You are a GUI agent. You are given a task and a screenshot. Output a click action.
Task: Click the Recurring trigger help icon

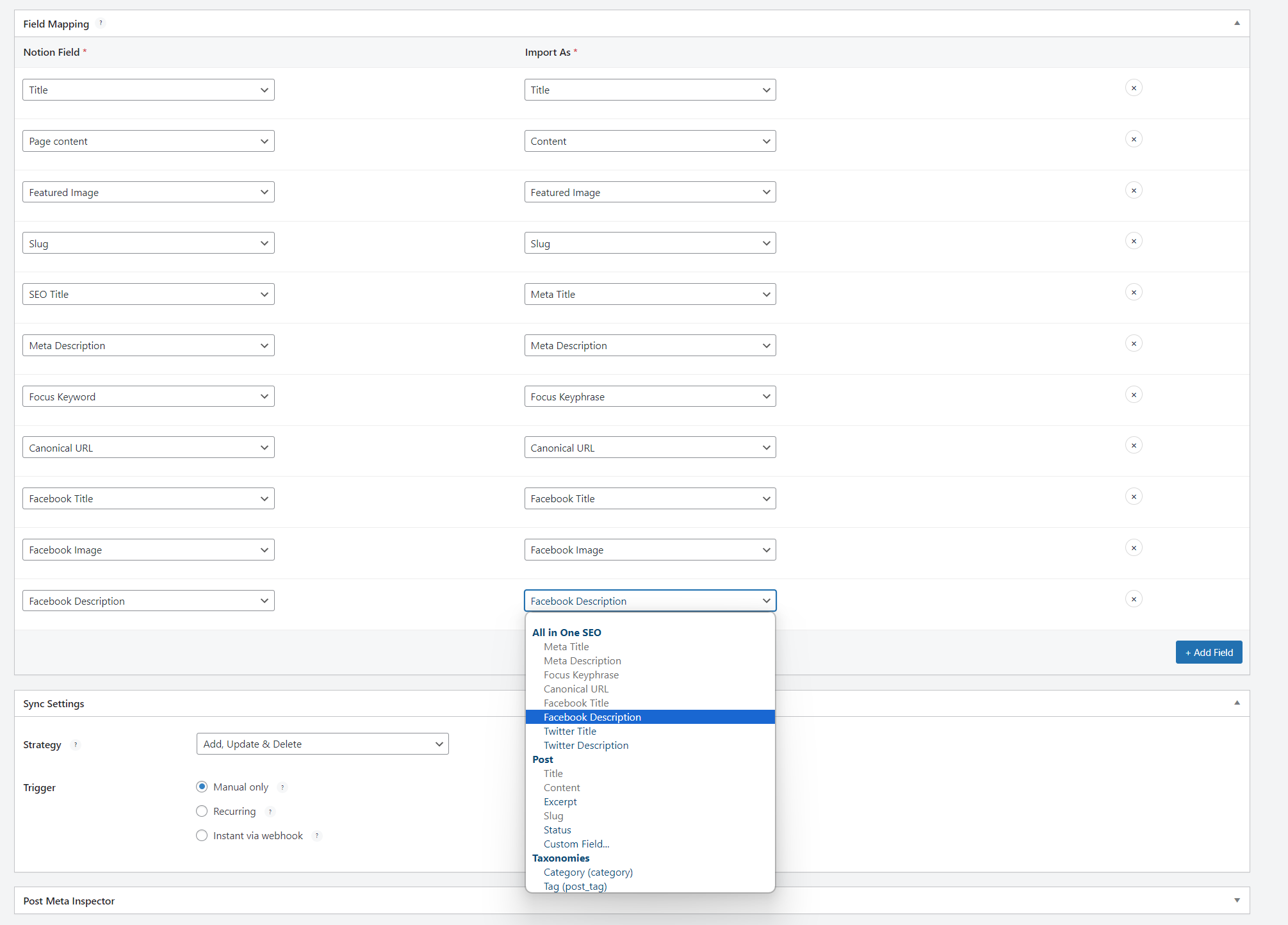[270, 812]
